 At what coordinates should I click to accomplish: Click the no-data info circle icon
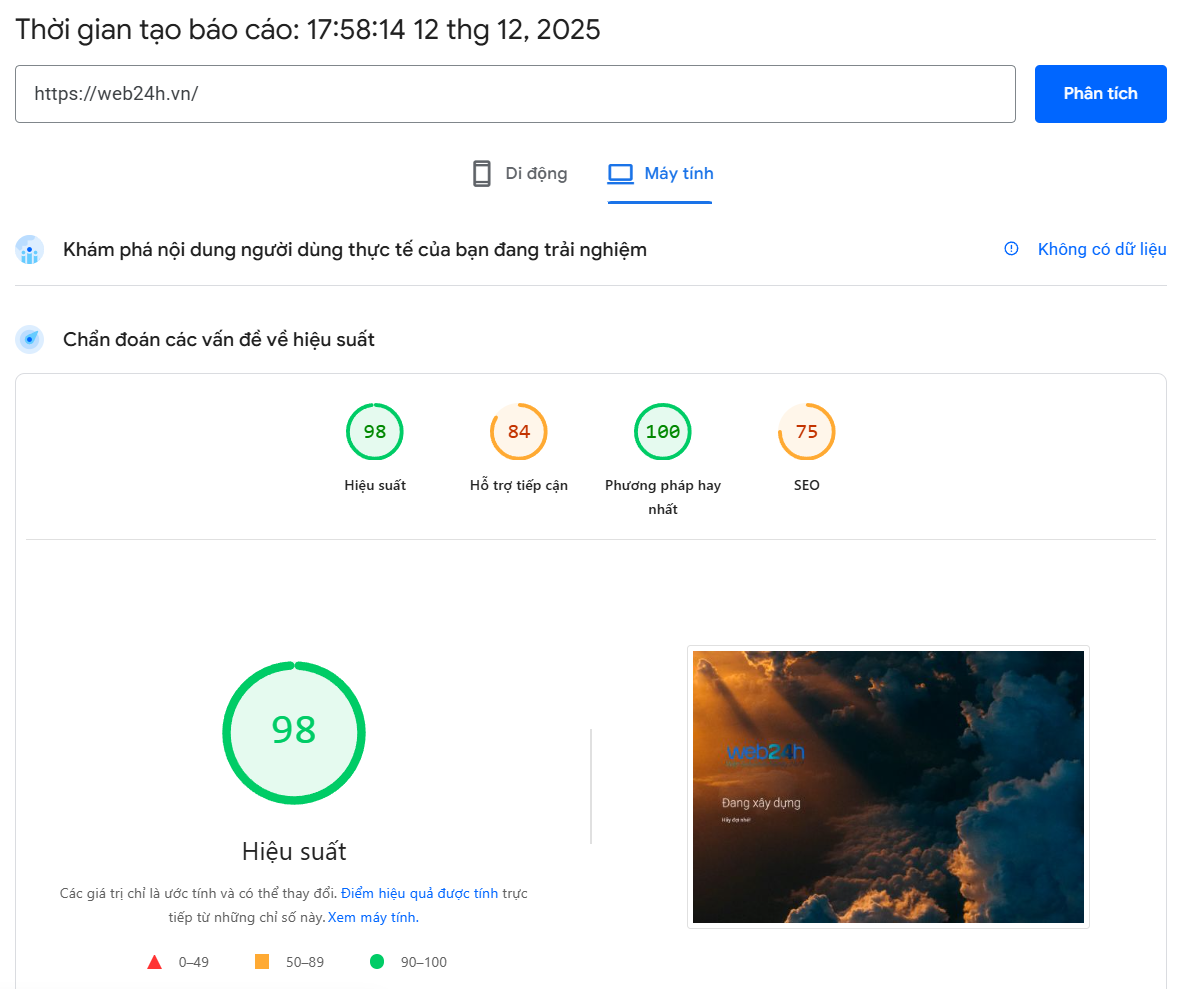pyautogui.click(x=1011, y=249)
